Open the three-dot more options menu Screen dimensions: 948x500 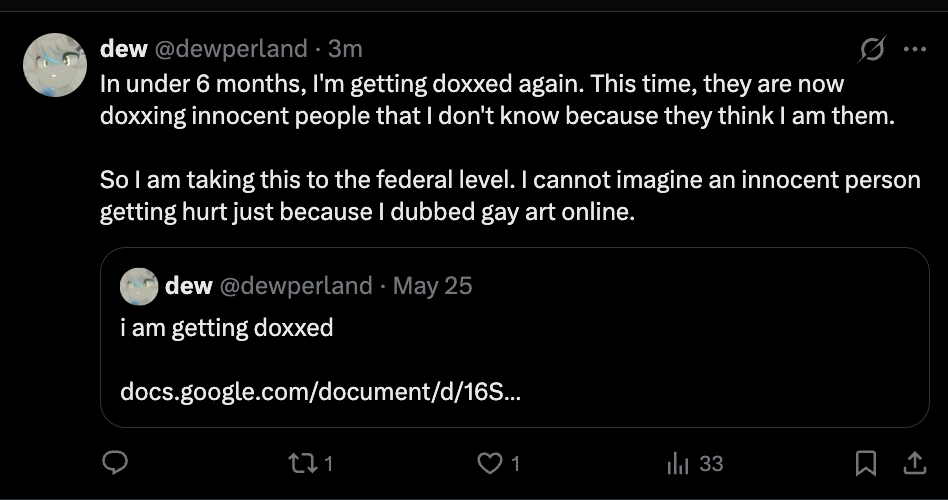tap(914, 49)
